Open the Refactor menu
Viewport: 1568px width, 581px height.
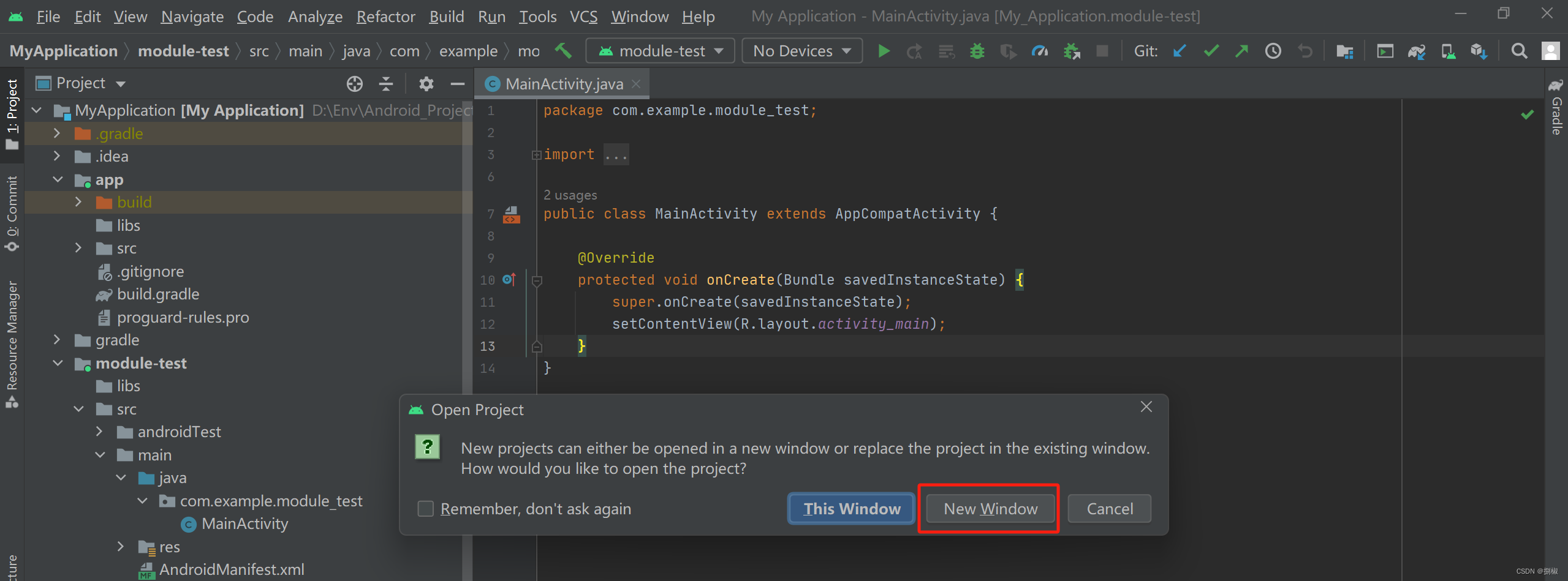pos(385,17)
